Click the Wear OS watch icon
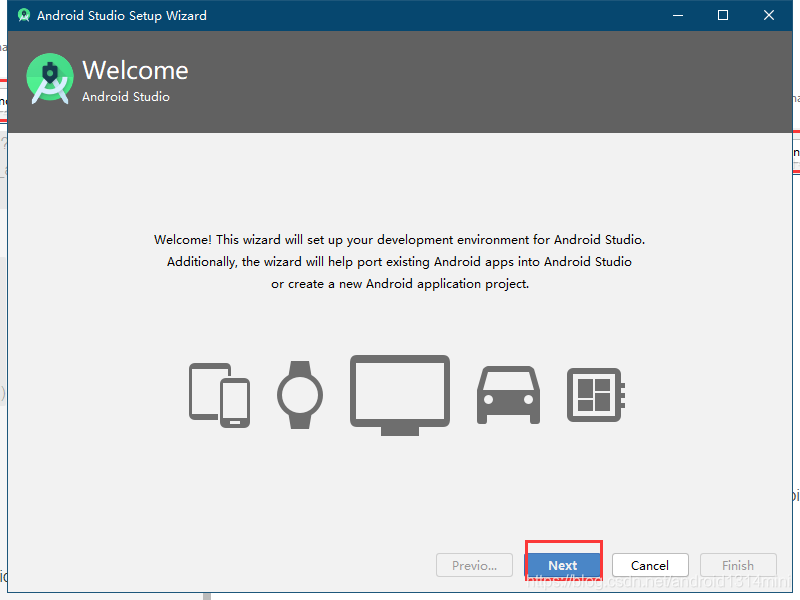This screenshot has width=800, height=600. pyautogui.click(x=300, y=395)
